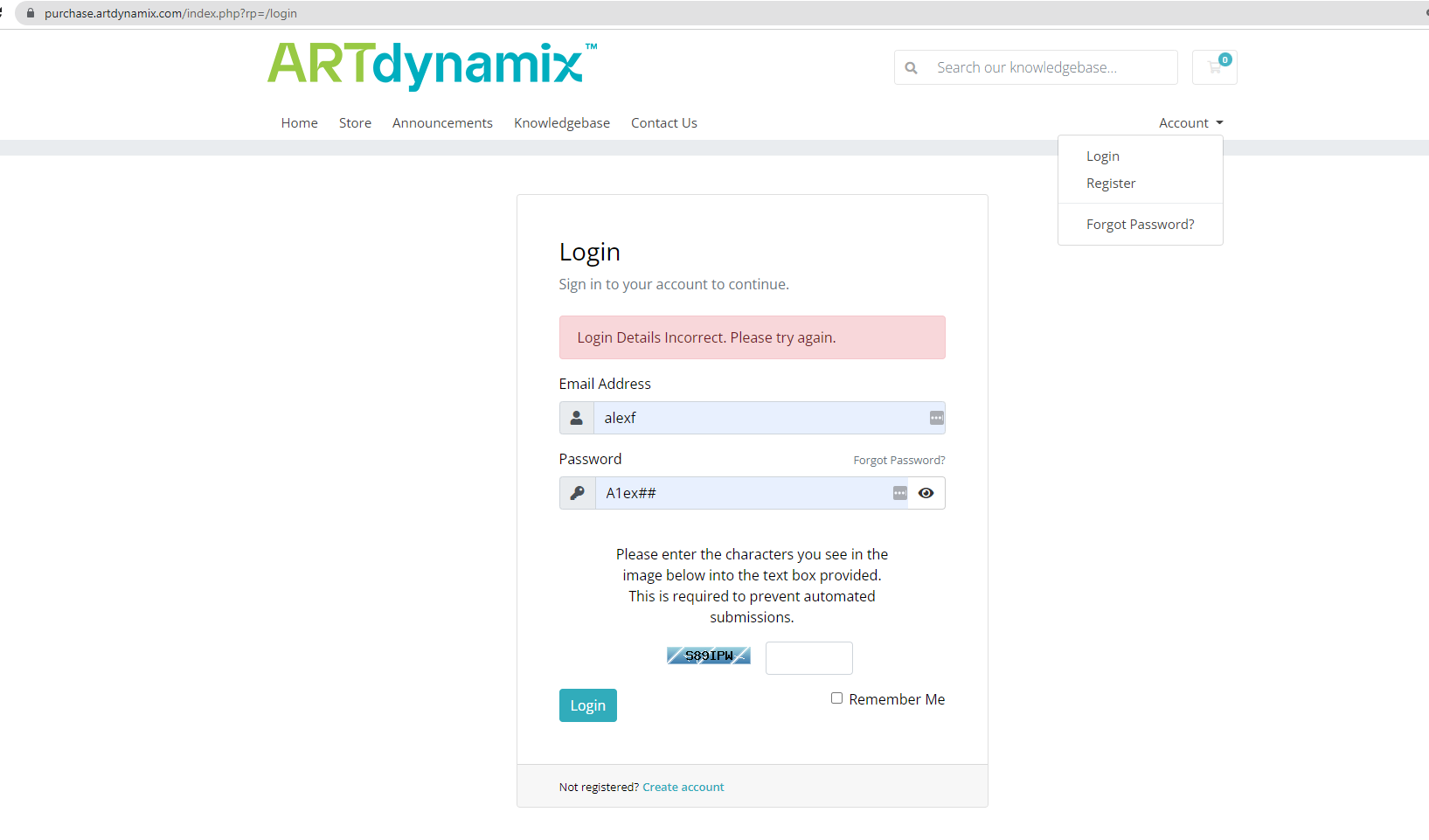Click the CAPTCHA text entry box
This screenshot has width=1429, height=840.
(809, 658)
